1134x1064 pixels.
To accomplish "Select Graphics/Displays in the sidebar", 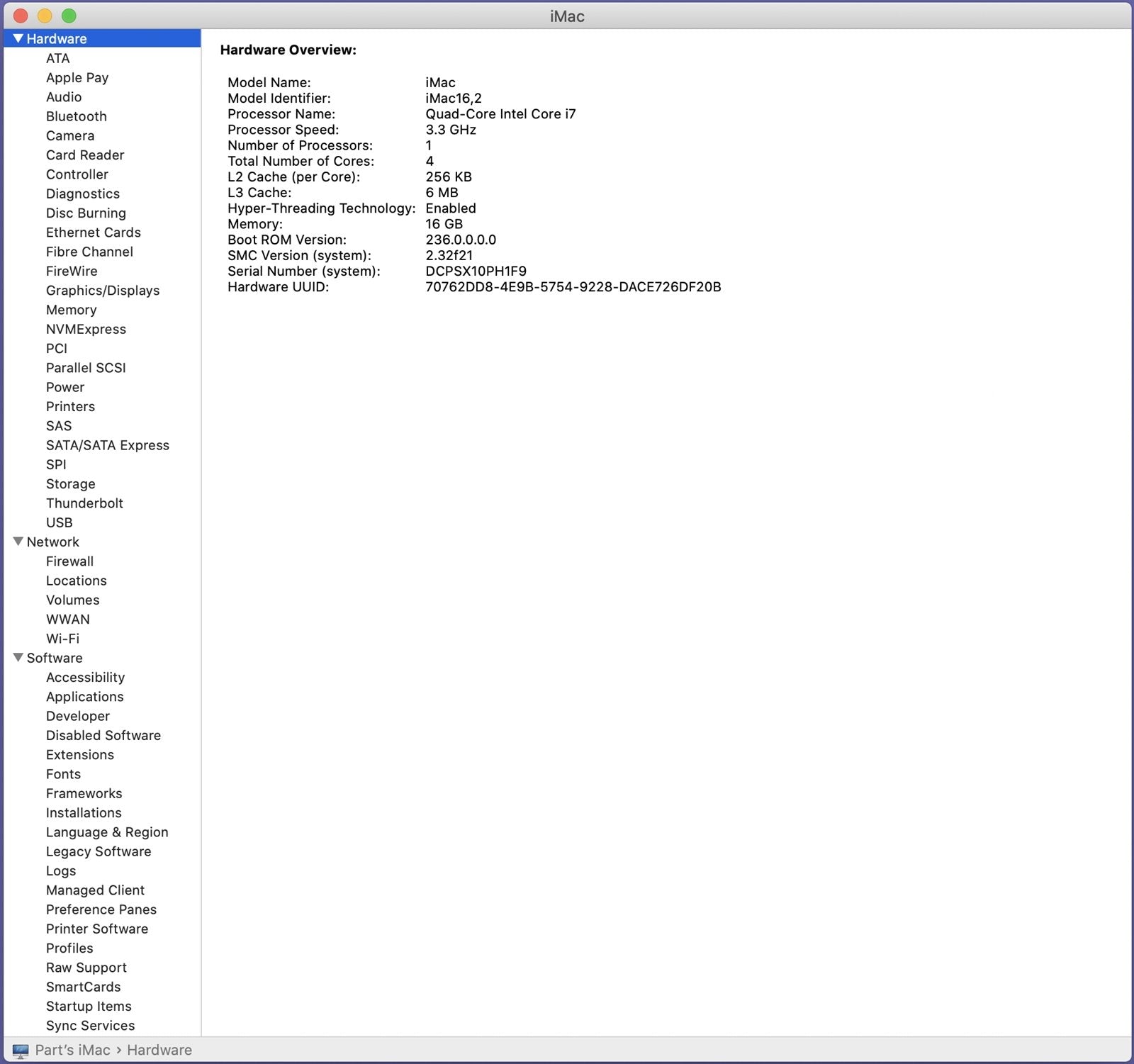I will tap(103, 291).
